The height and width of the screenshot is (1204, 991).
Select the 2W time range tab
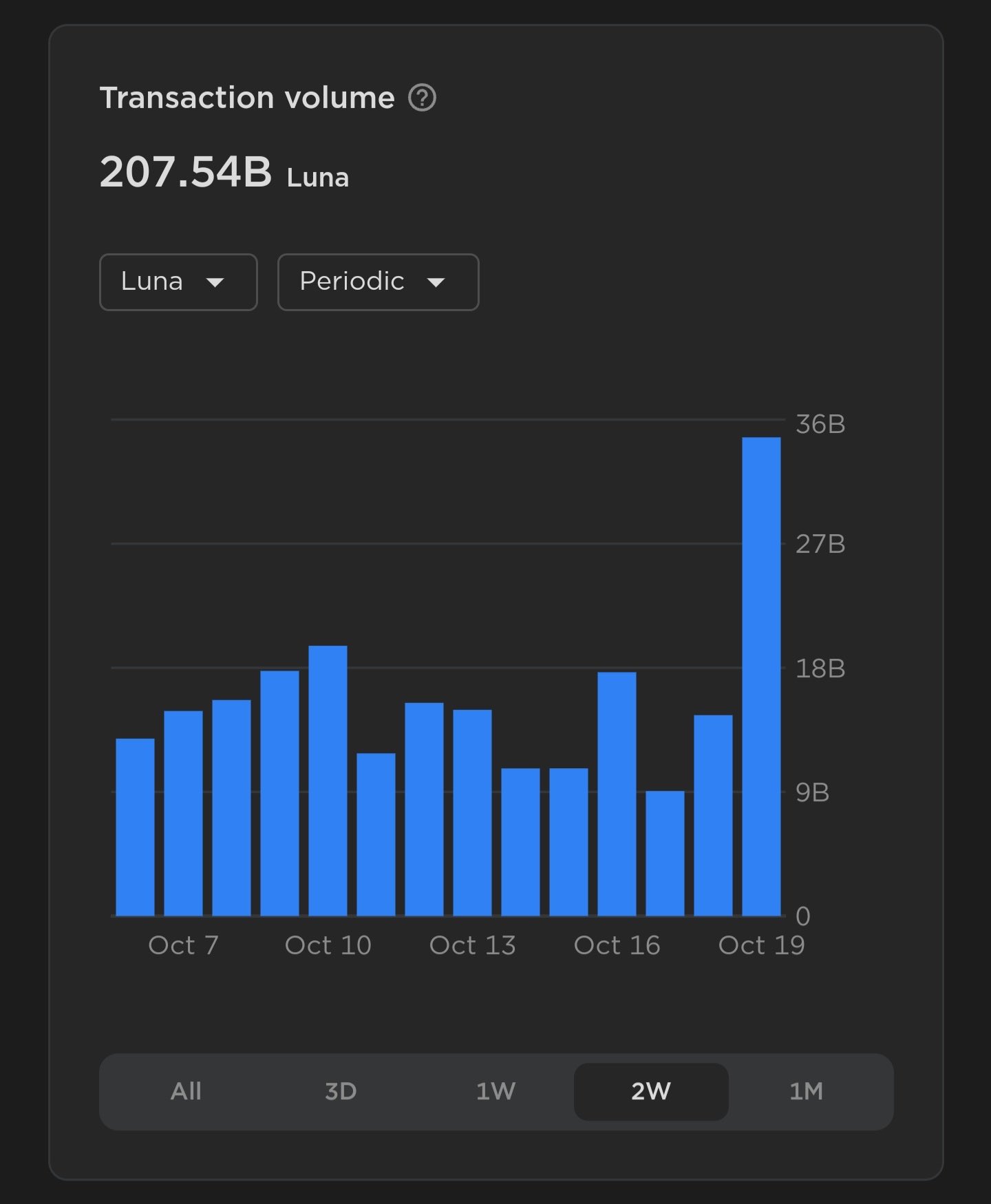click(651, 1091)
